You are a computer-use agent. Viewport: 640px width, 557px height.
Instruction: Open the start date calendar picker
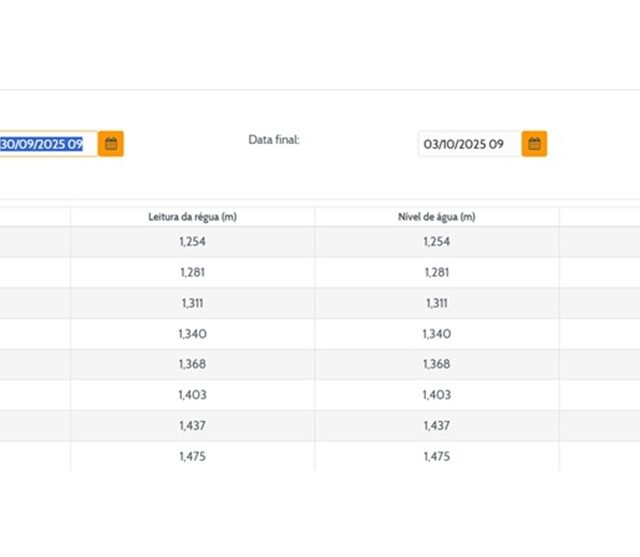[111, 144]
